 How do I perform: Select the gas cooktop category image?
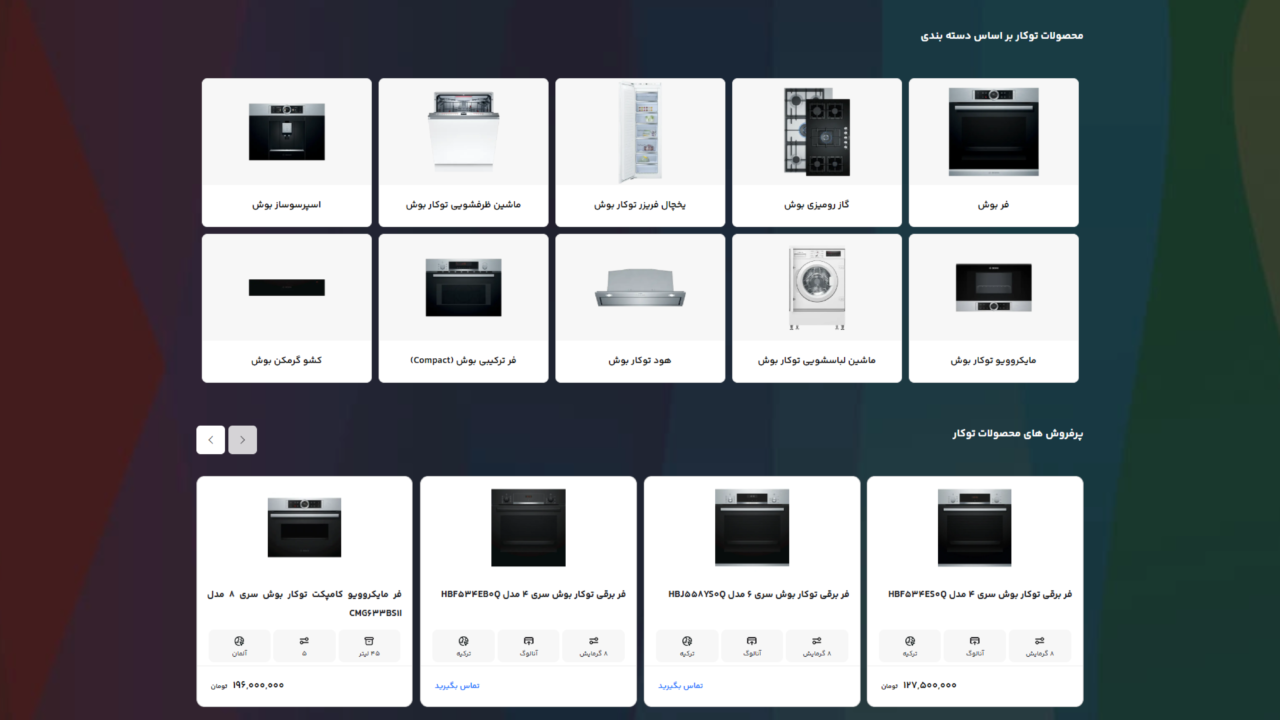pos(816,132)
